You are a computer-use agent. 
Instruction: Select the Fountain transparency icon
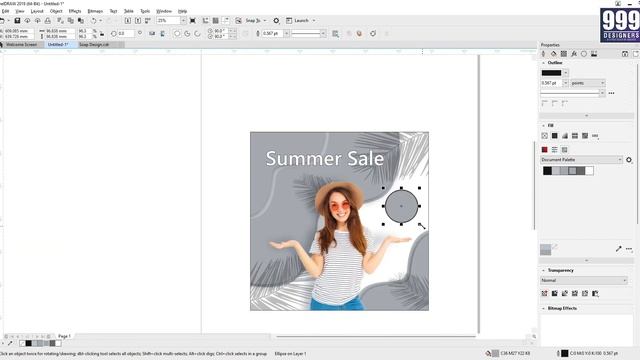pos(565,293)
